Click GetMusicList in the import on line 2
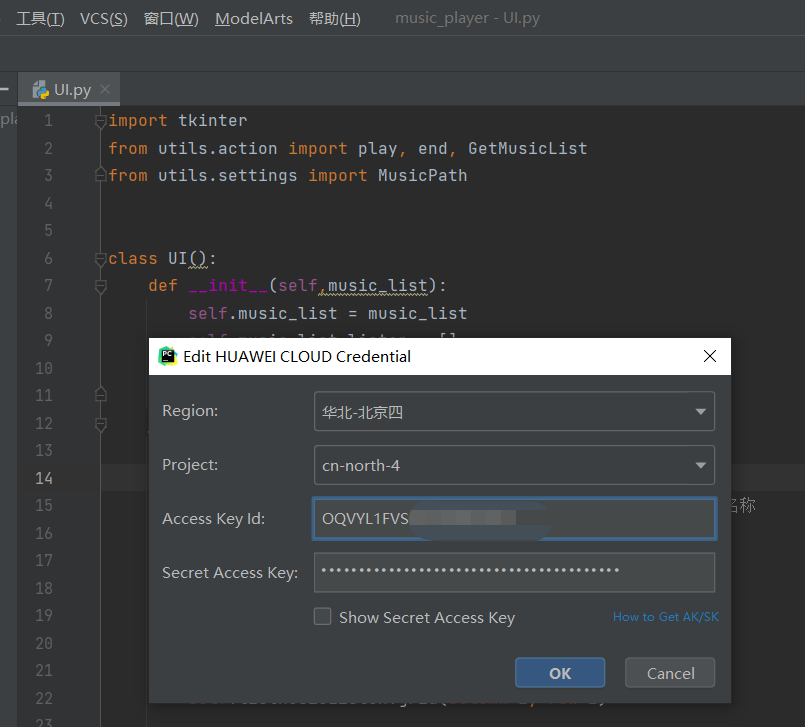Viewport: 805px width, 727px height. click(x=527, y=148)
